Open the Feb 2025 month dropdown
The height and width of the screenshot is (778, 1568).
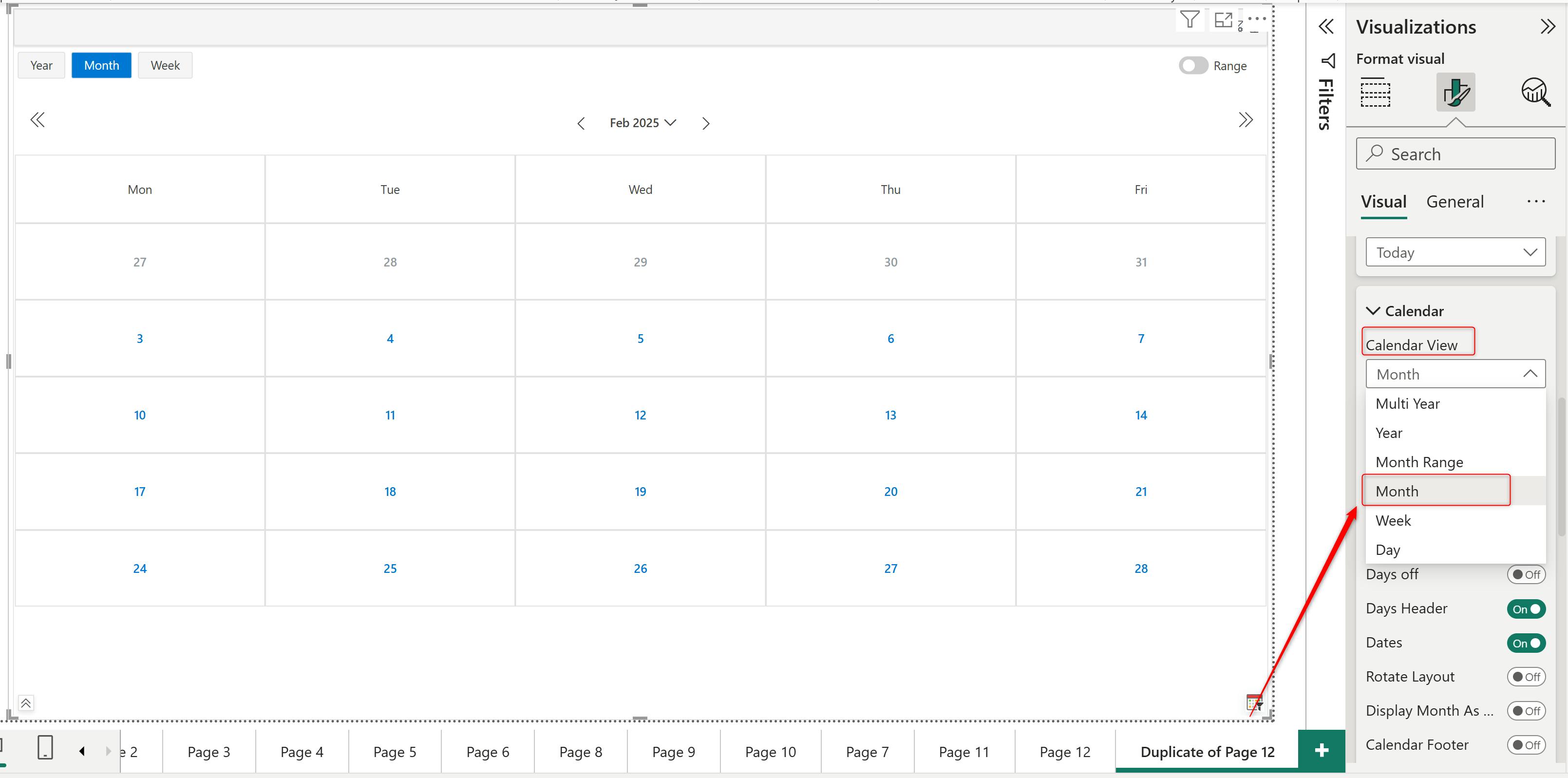(643, 123)
